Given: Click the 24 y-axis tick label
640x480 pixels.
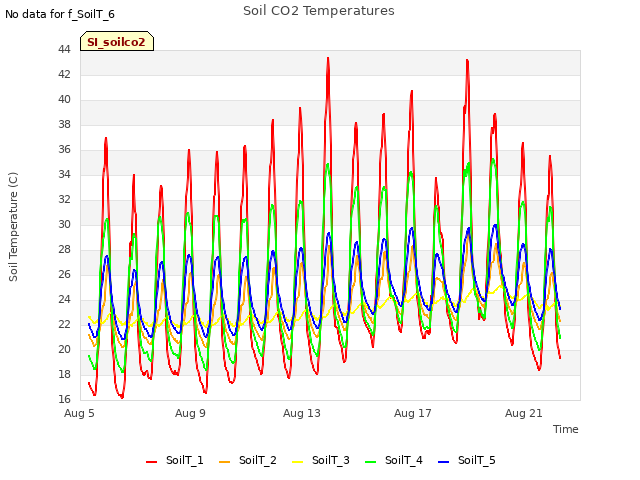Looking at the screenshot, I should coord(64,300).
